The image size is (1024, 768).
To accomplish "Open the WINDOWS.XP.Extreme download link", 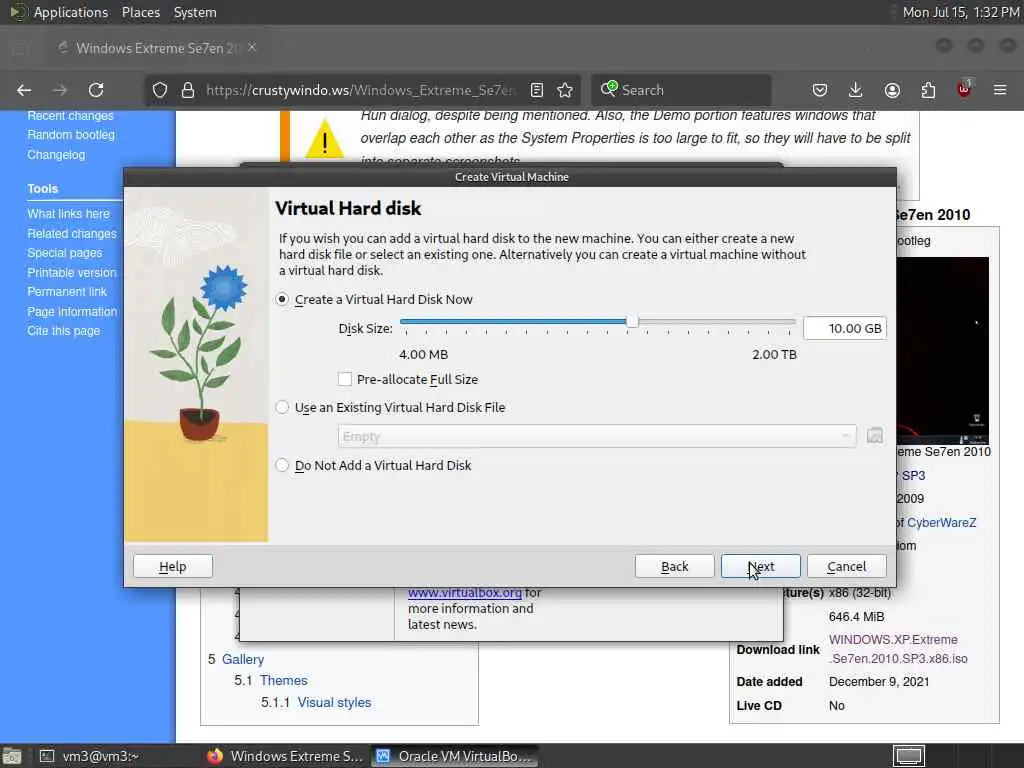I will point(898,649).
